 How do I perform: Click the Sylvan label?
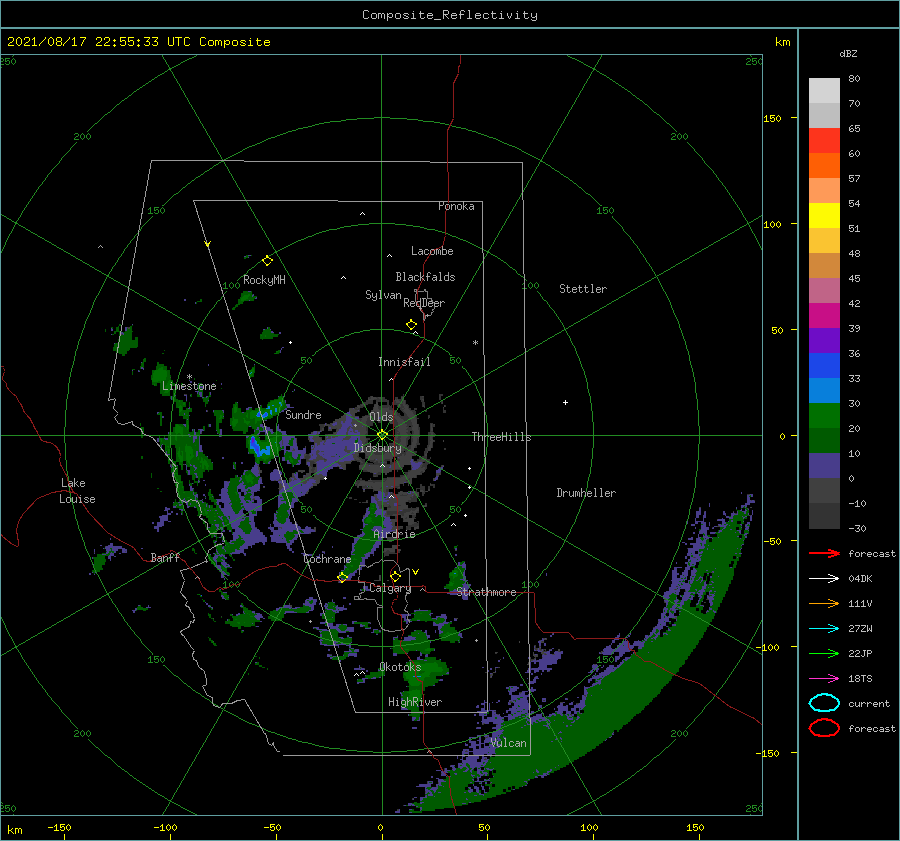click(383, 295)
